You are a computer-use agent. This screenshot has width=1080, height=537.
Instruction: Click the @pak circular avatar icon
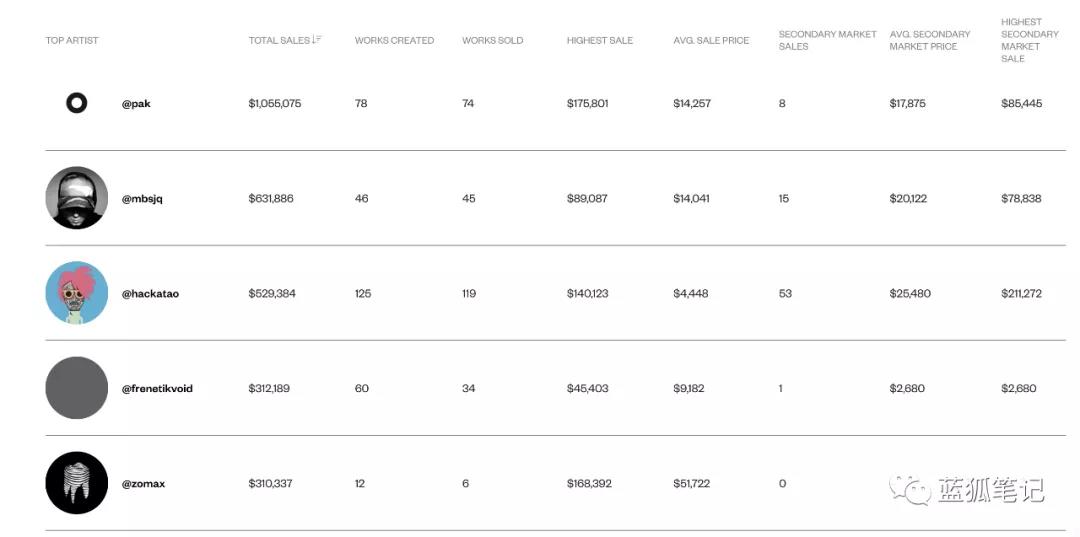coord(76,103)
